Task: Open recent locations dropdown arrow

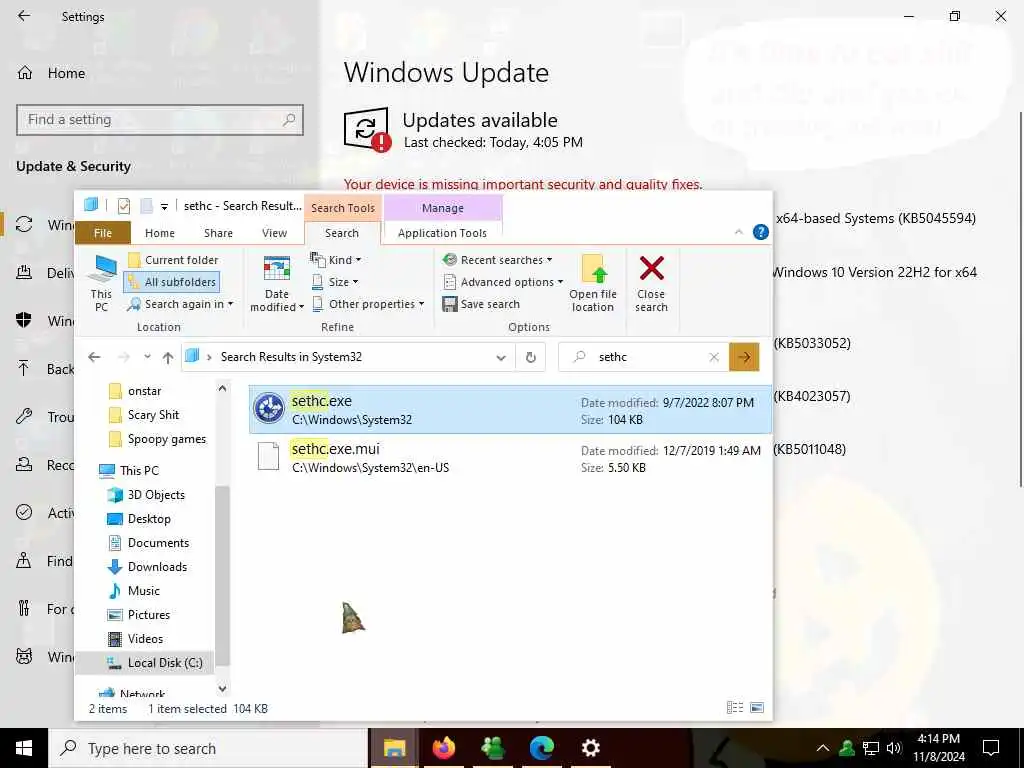Action: (148, 357)
